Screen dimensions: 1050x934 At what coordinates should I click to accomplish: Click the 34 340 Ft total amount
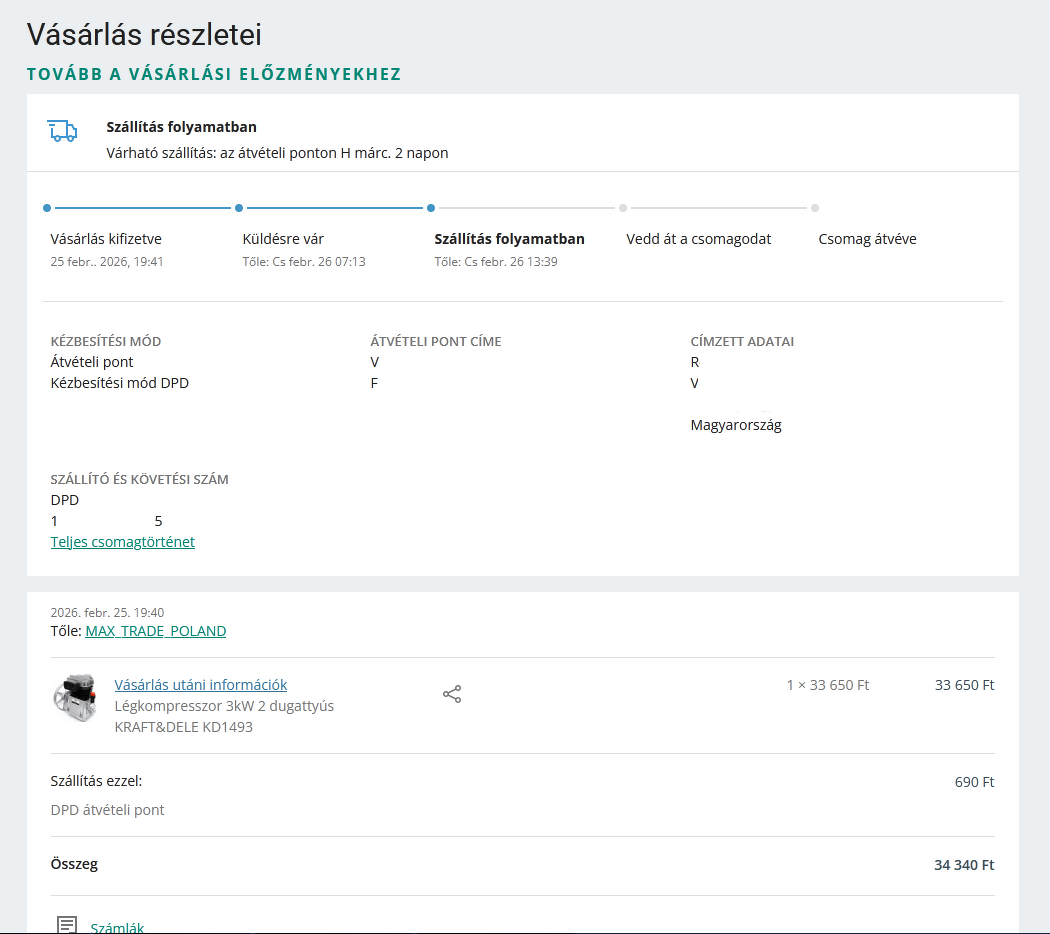coord(964,865)
